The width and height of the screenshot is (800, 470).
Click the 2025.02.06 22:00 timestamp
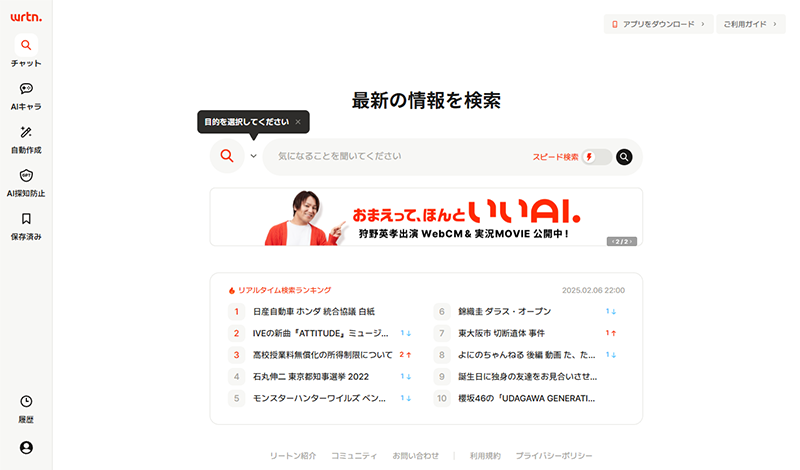pyautogui.click(x=593, y=290)
